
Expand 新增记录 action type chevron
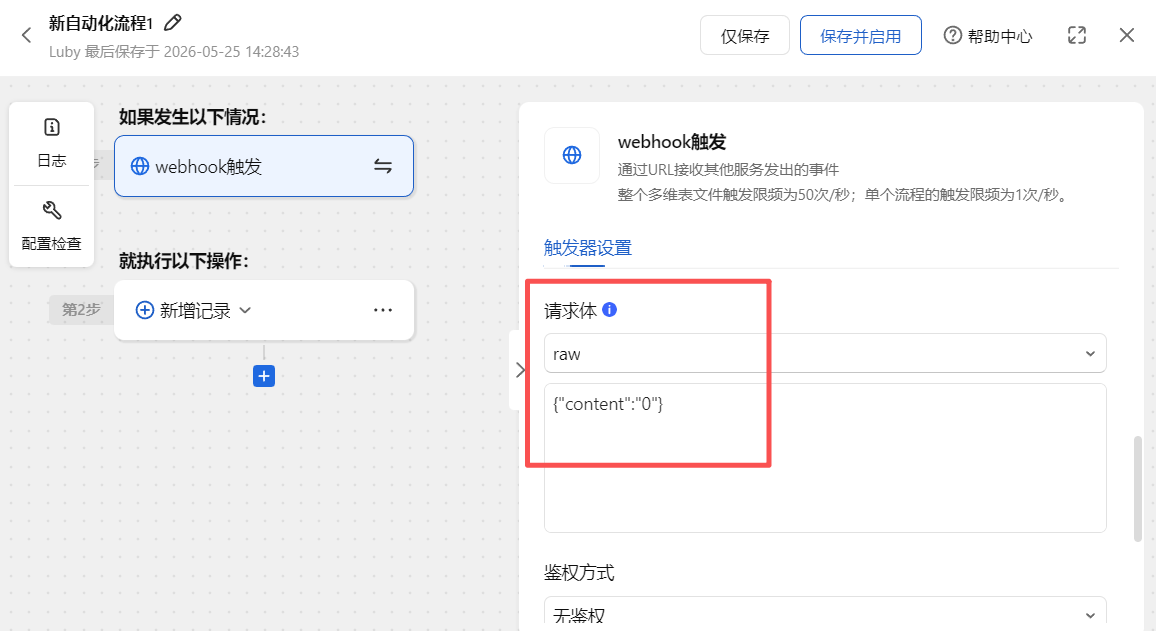pos(246,310)
